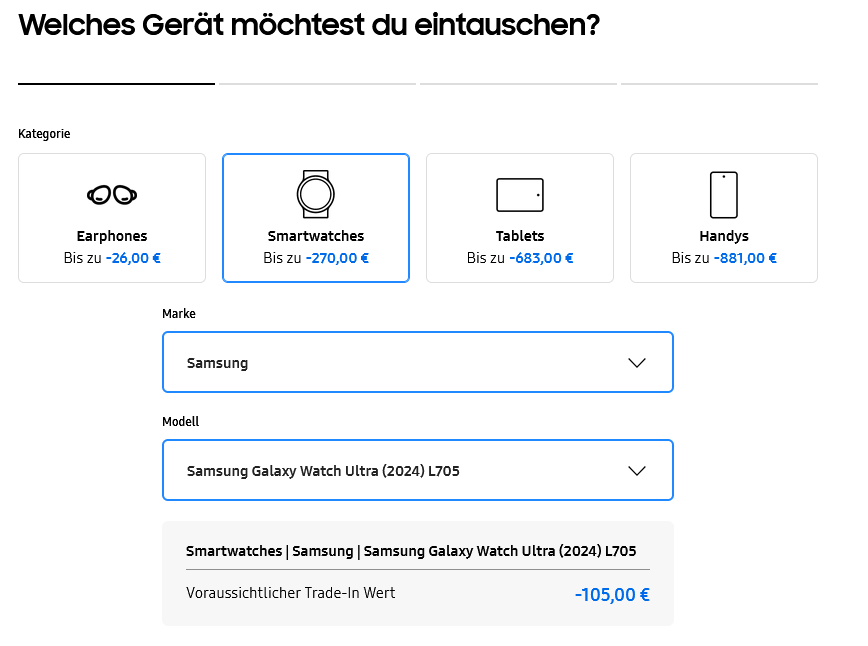Click the tablet device icon

(x=520, y=194)
